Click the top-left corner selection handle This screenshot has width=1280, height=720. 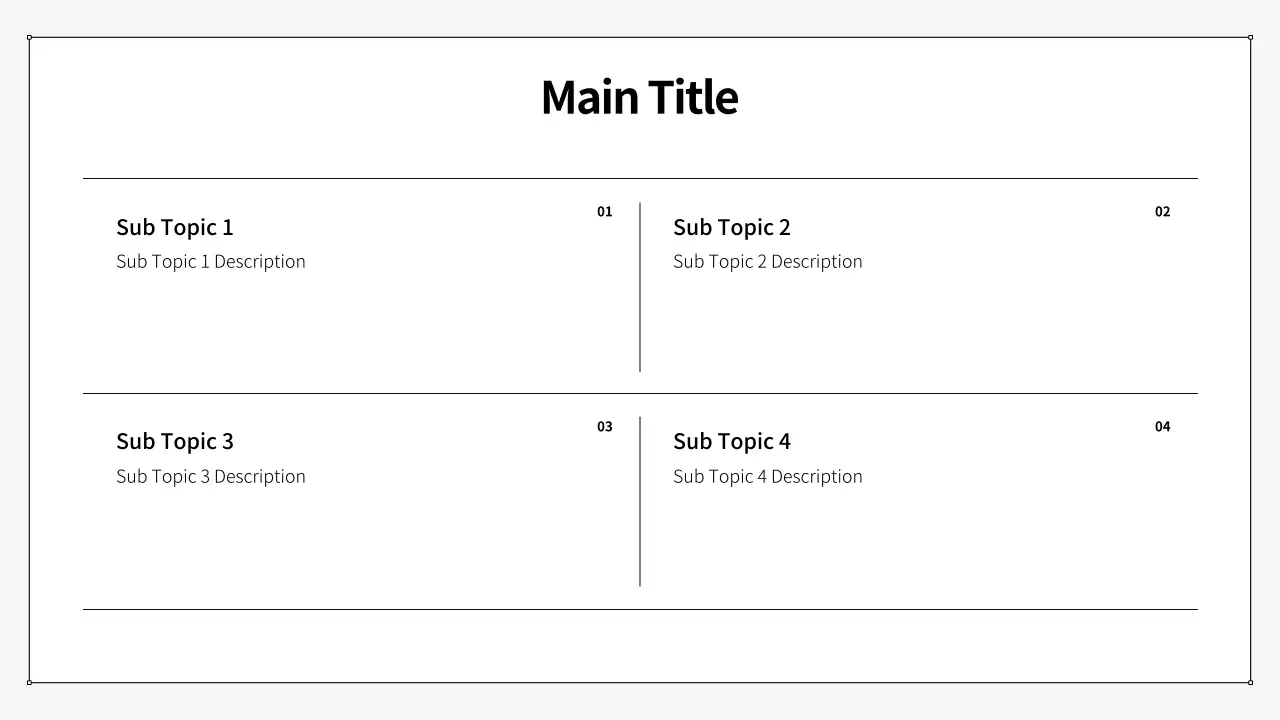(x=29, y=37)
